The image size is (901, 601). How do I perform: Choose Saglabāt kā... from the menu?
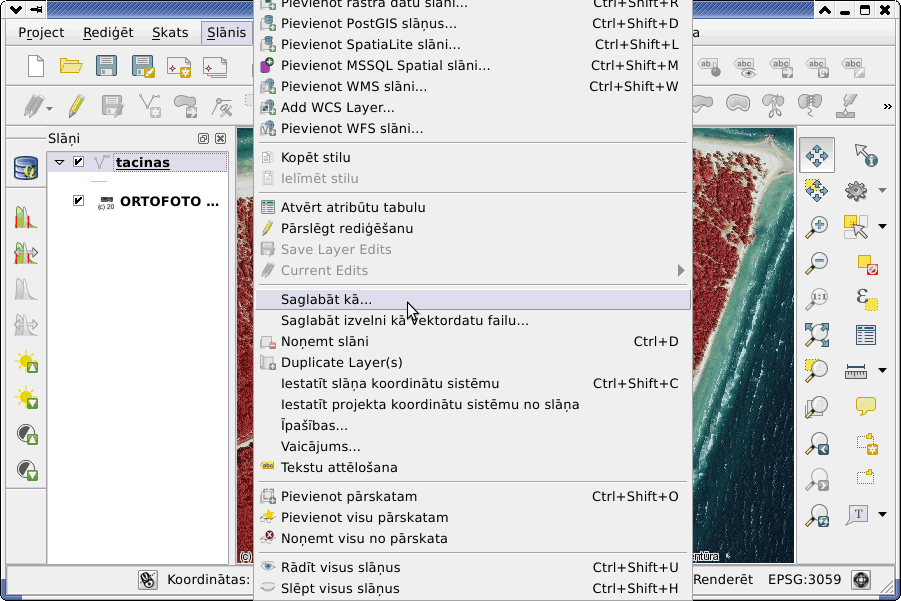[x=473, y=299]
